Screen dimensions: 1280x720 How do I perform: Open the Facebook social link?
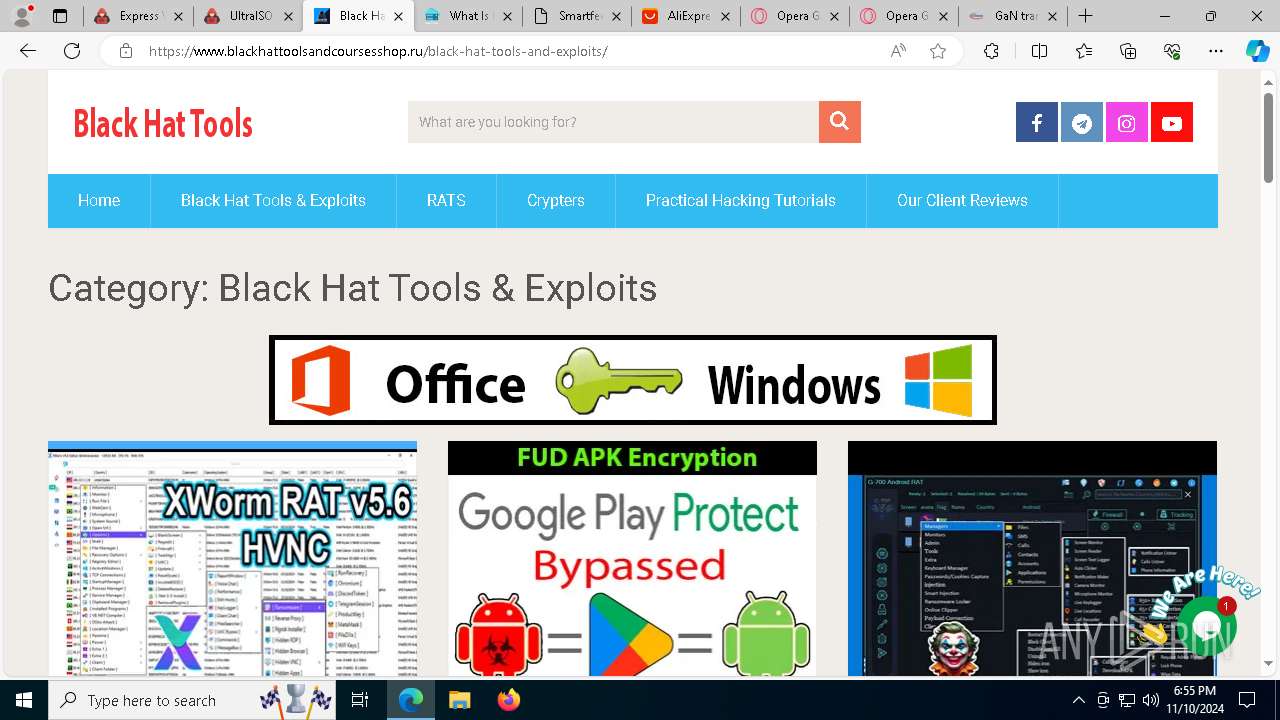(1037, 123)
